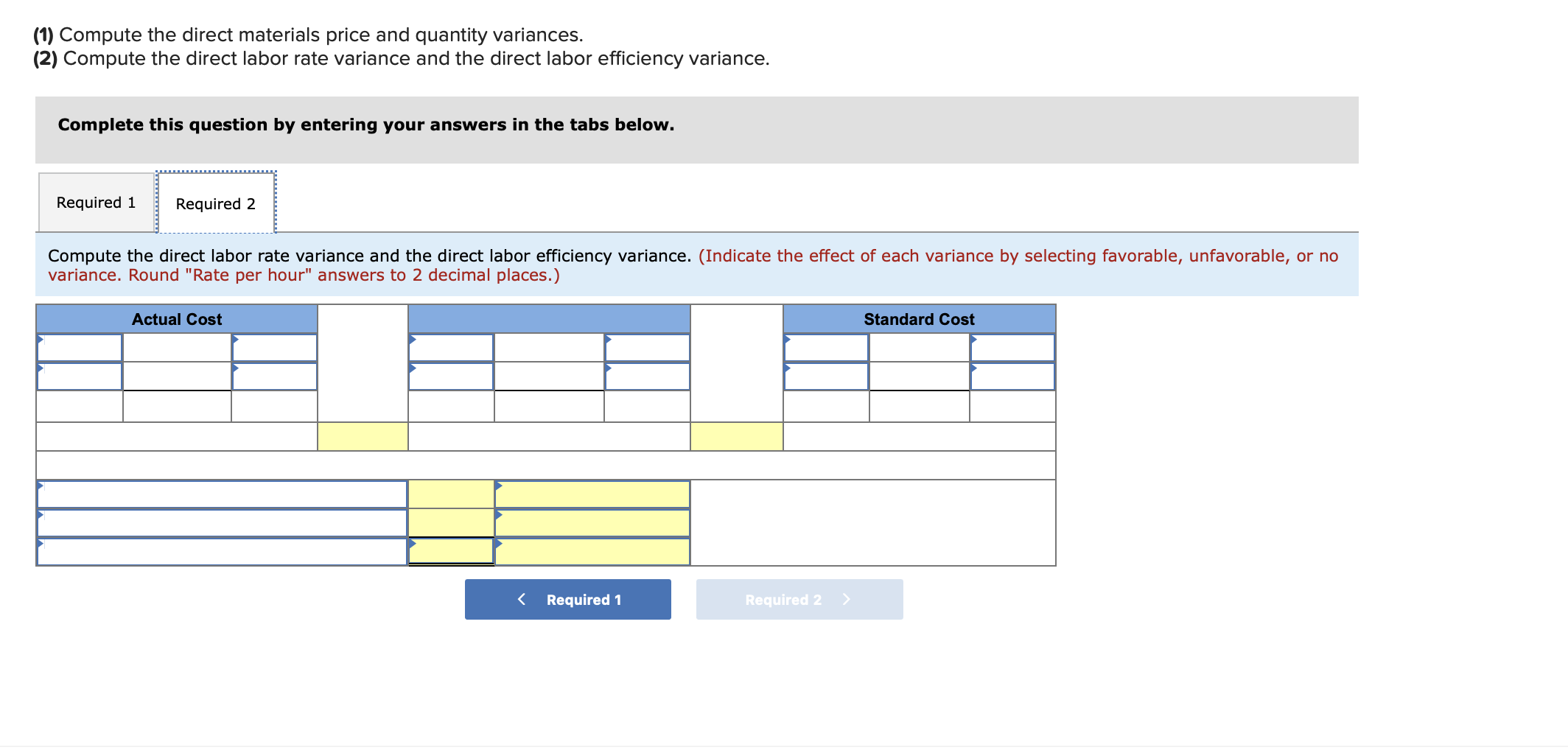Open the bottom variance label dropdown on the left
This screenshot has height=753, width=1568.
(221, 549)
